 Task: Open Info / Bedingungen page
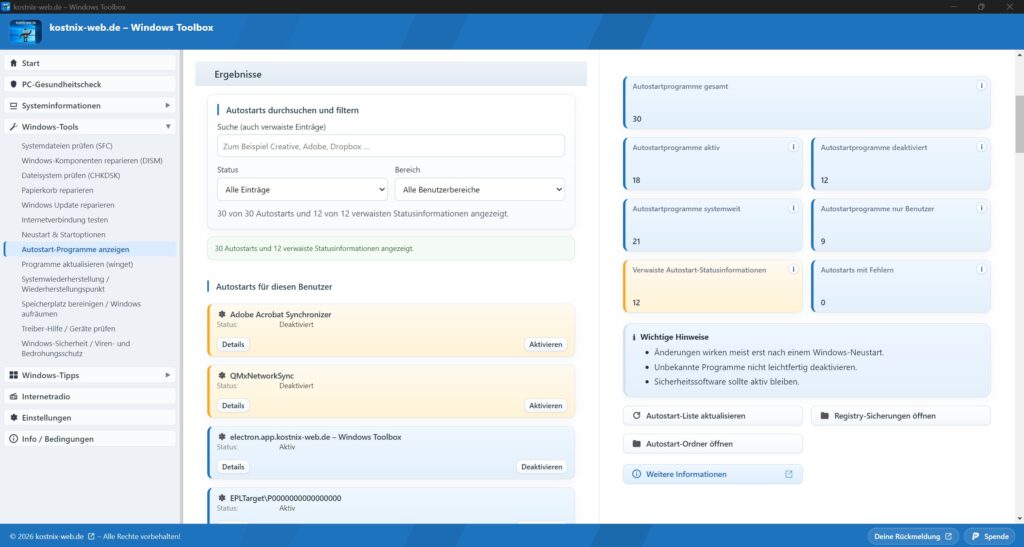(89, 439)
